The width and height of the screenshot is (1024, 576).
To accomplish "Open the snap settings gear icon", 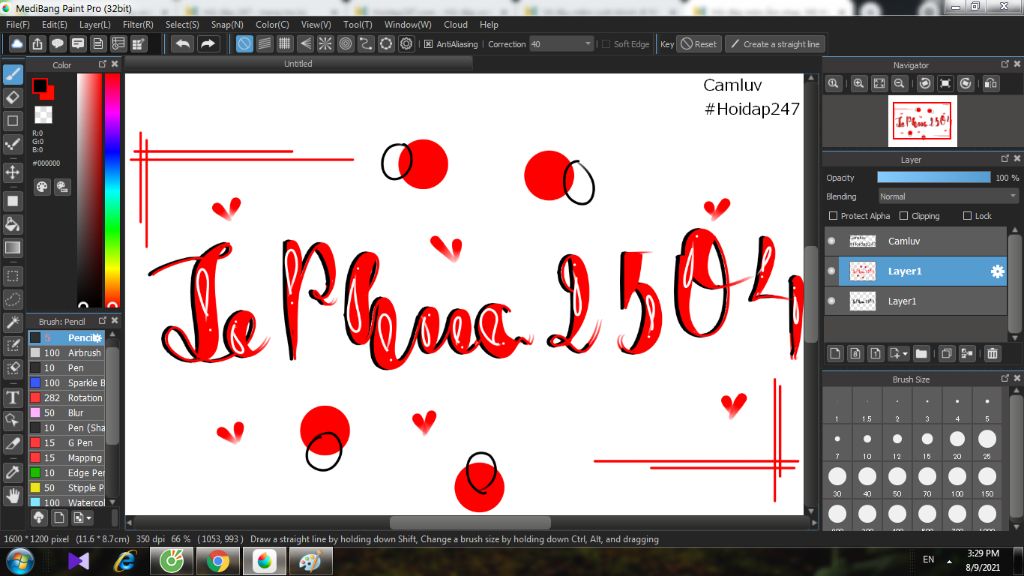I will click(406, 44).
